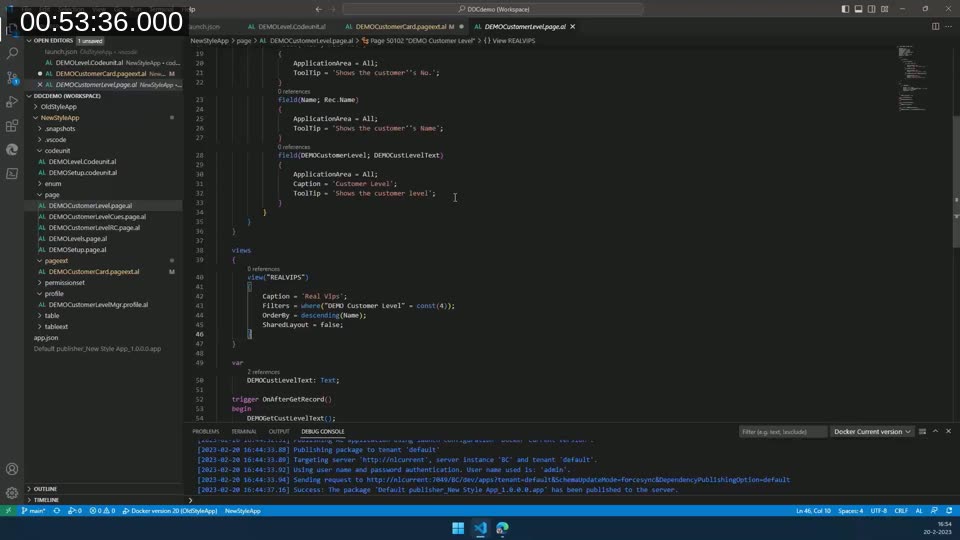Toggle secondary side bar visibility

coord(871,9)
